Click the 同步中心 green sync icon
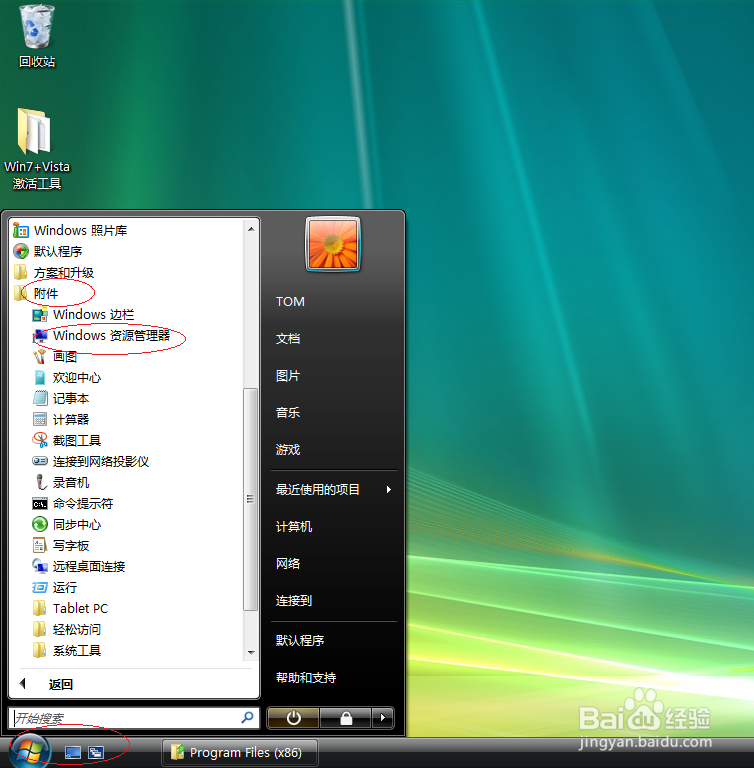Viewport: 754px width, 768px height. pyautogui.click(x=40, y=525)
